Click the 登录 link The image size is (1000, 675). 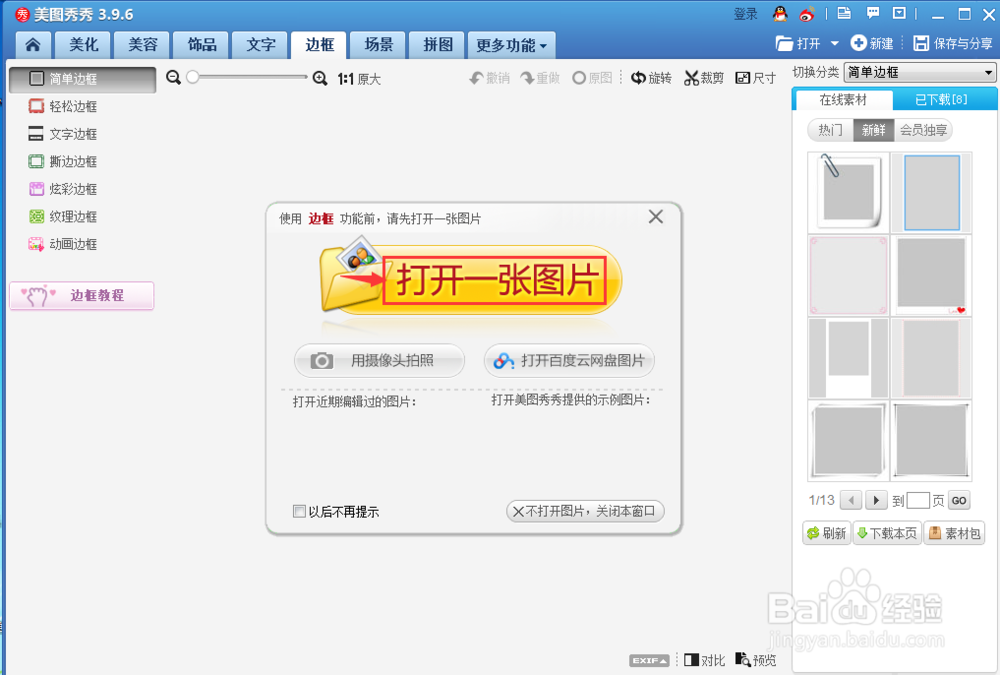(x=746, y=14)
